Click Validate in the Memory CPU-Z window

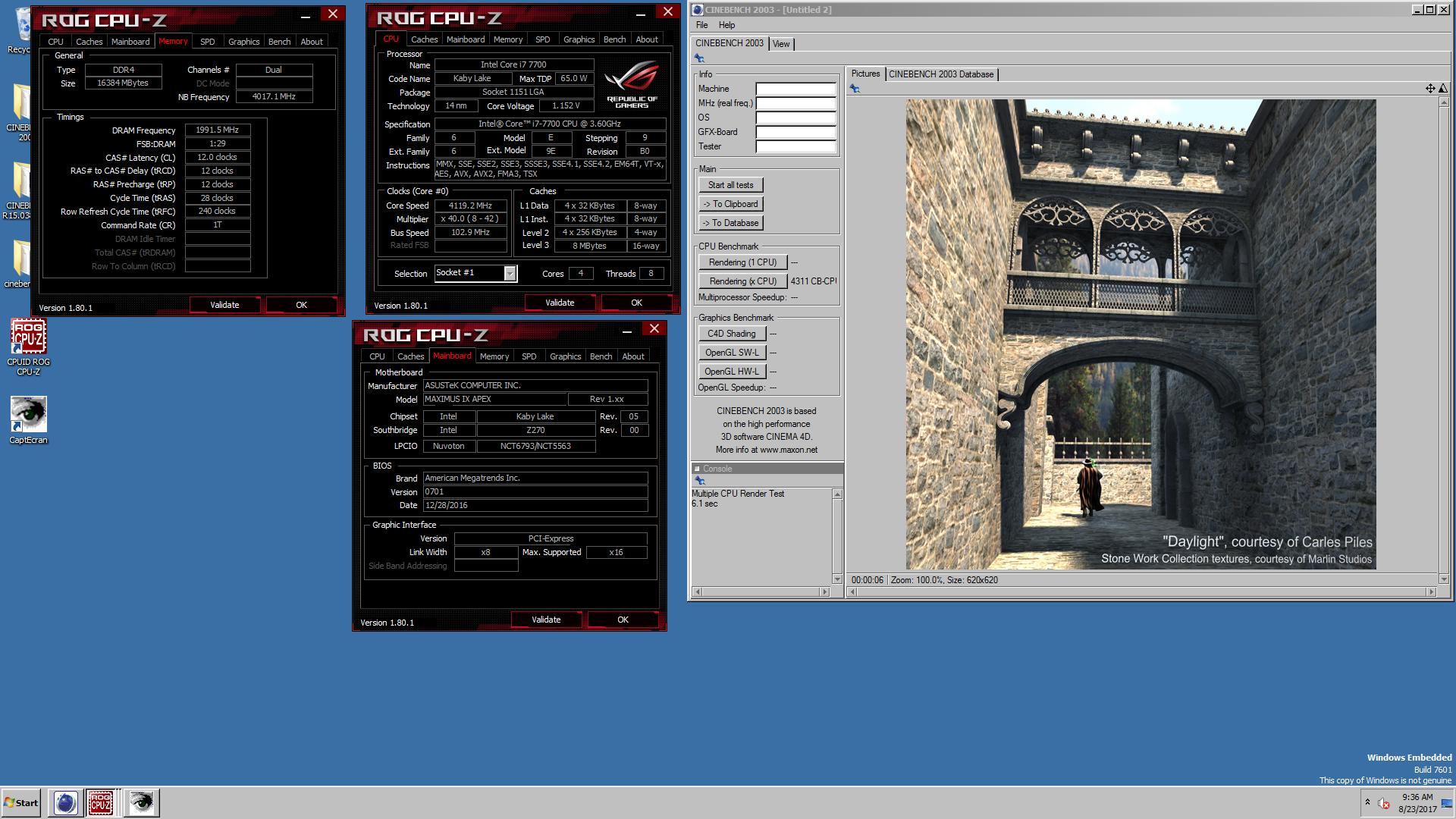click(224, 305)
